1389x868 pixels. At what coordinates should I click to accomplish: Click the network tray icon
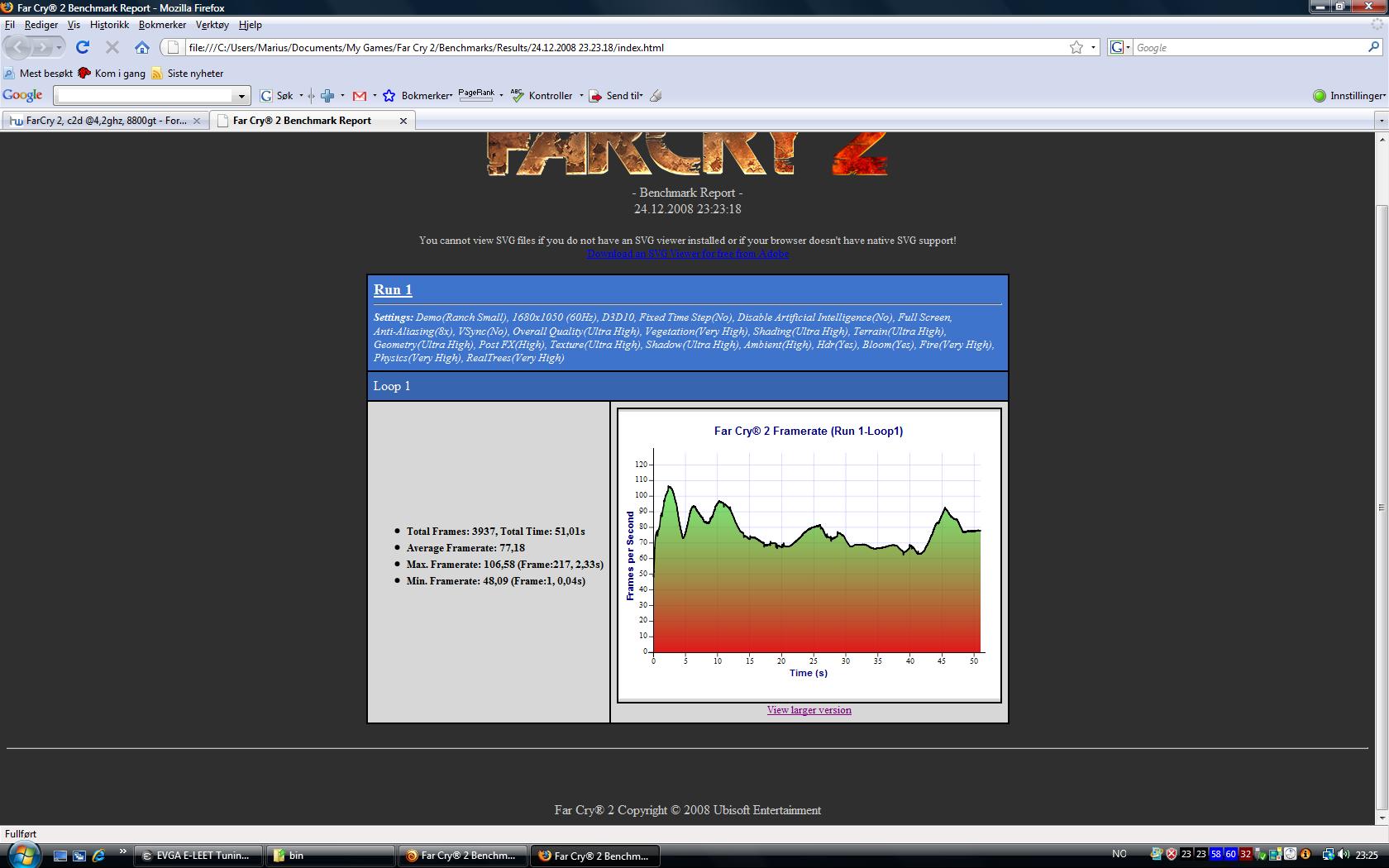click(x=1328, y=854)
